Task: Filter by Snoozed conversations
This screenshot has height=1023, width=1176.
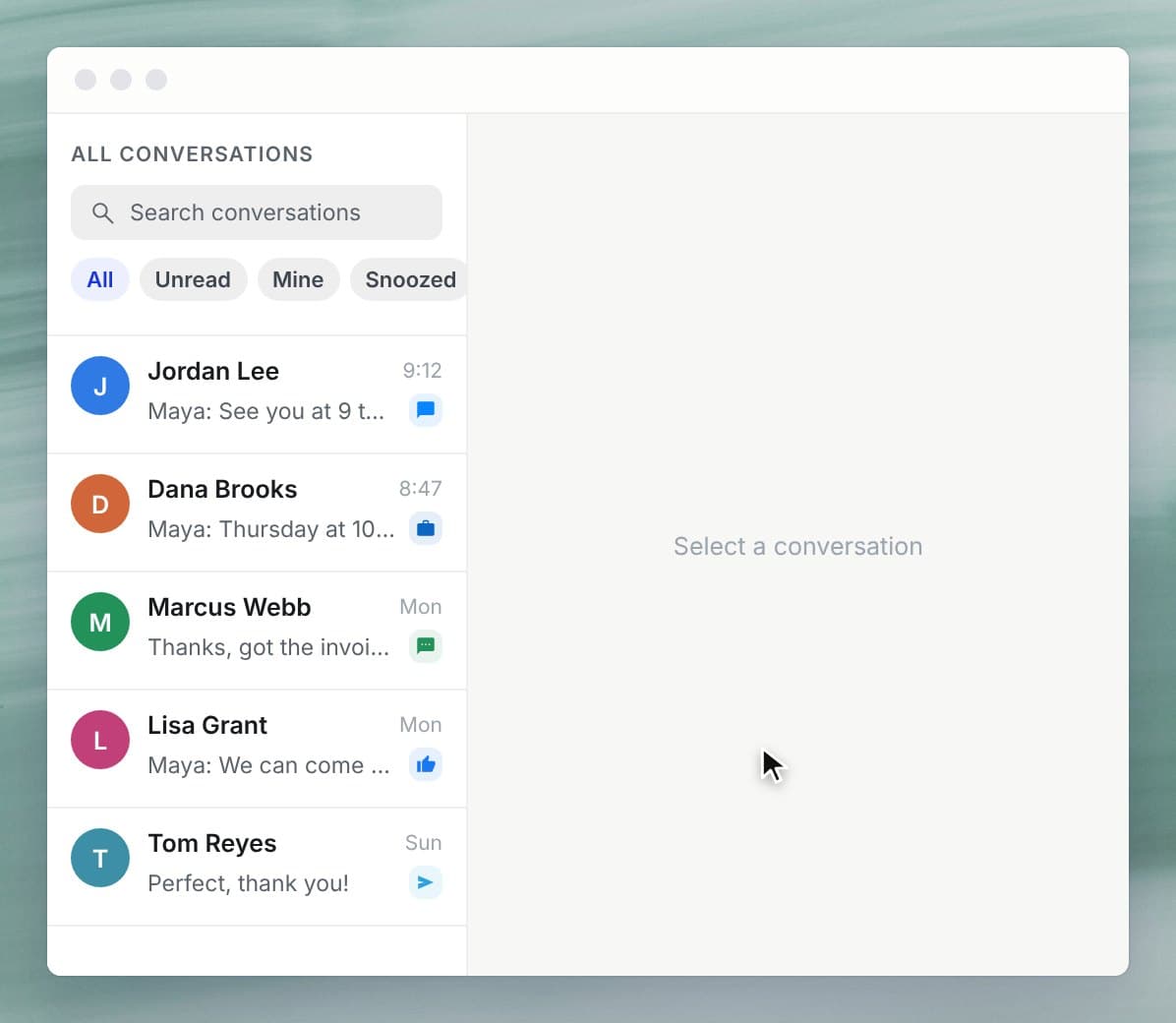Action: (409, 279)
